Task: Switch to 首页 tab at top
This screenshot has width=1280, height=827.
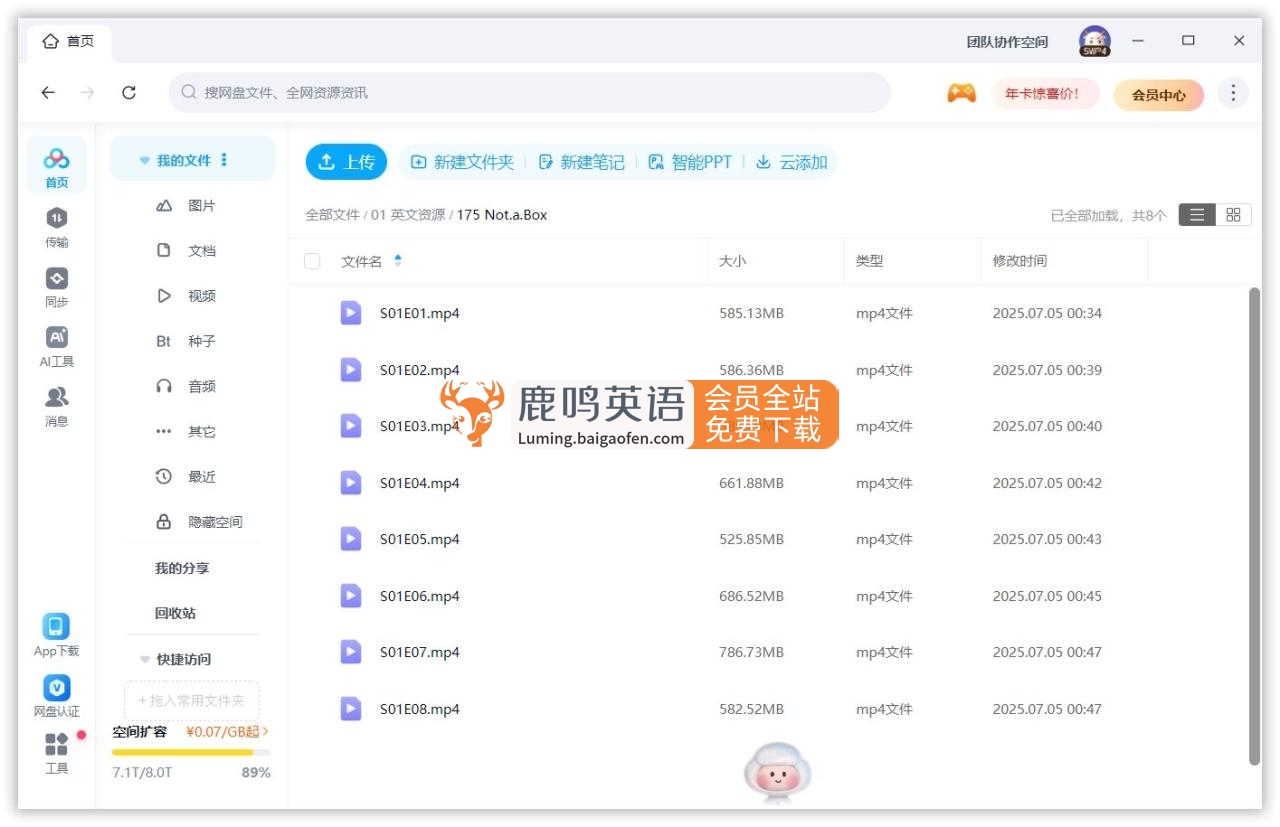Action: point(70,40)
